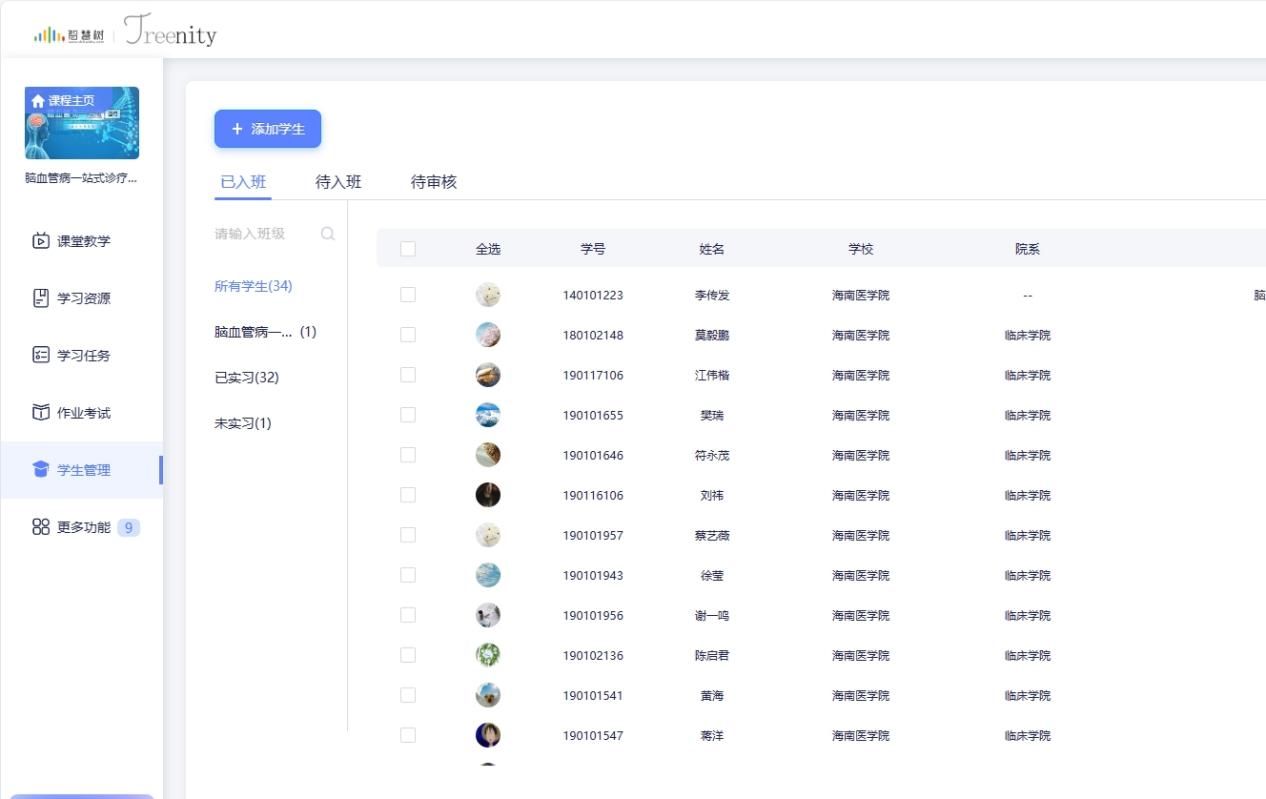
Task: Click the Treenity logo in header
Action: click(x=170, y=31)
